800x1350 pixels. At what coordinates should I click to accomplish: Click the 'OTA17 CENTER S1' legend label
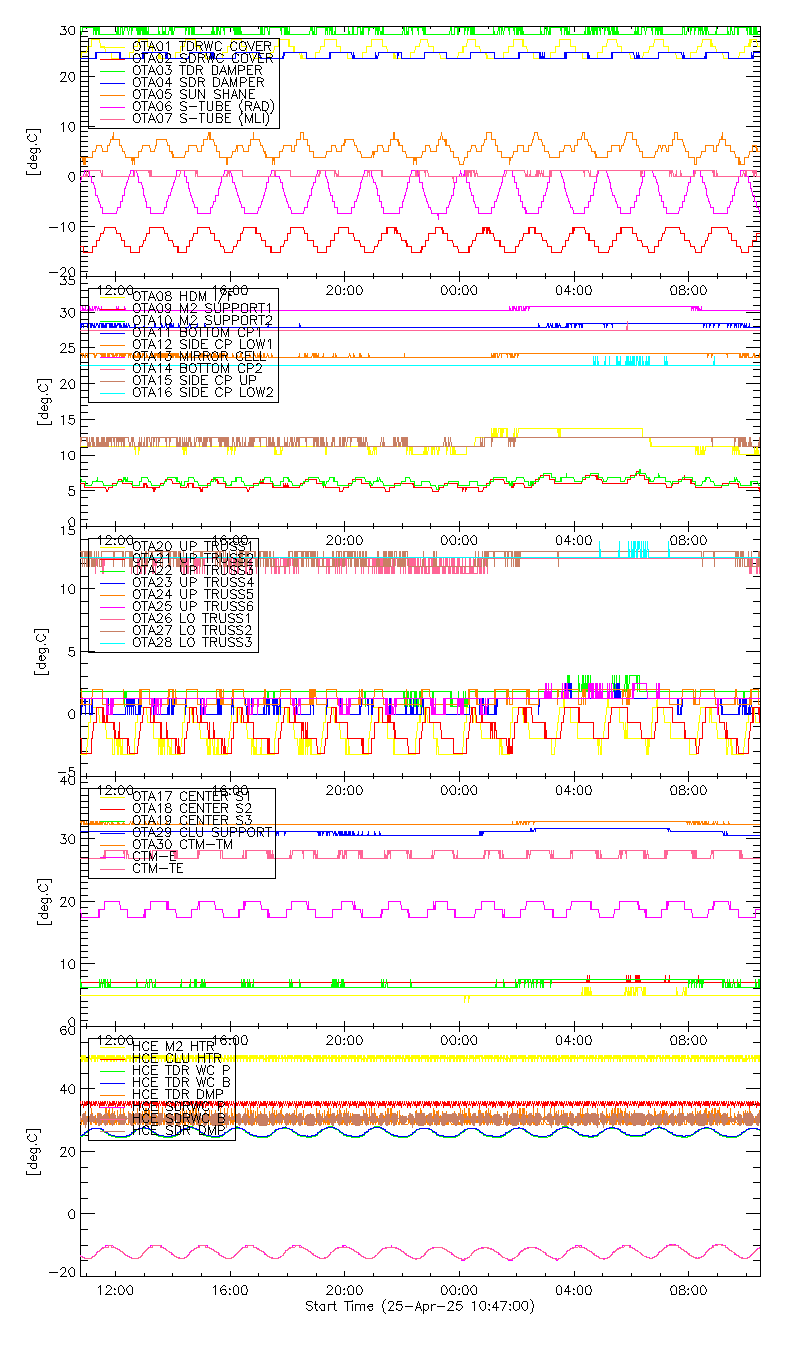coord(192,796)
